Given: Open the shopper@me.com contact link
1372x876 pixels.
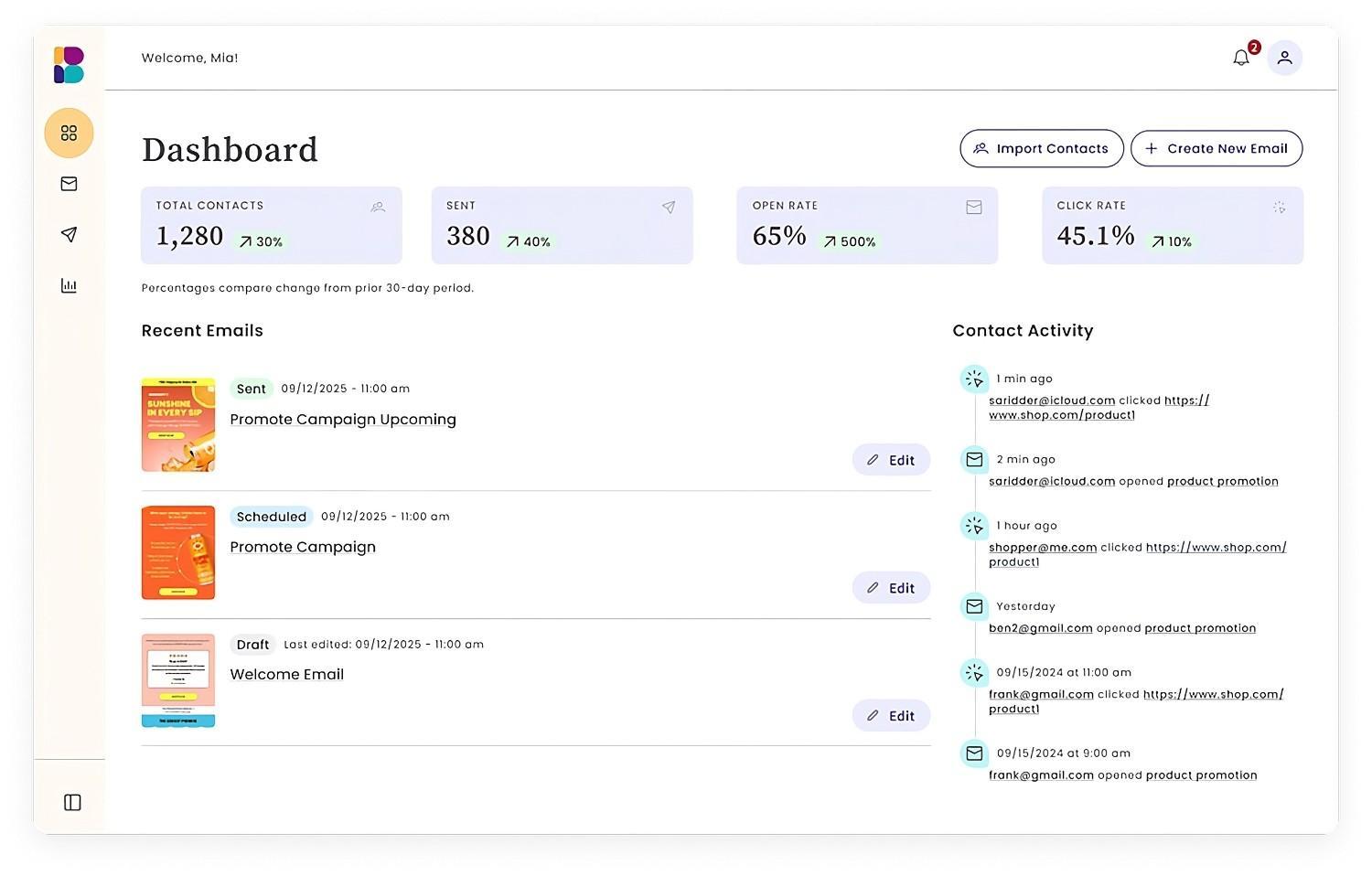Looking at the screenshot, I should pos(1043,548).
